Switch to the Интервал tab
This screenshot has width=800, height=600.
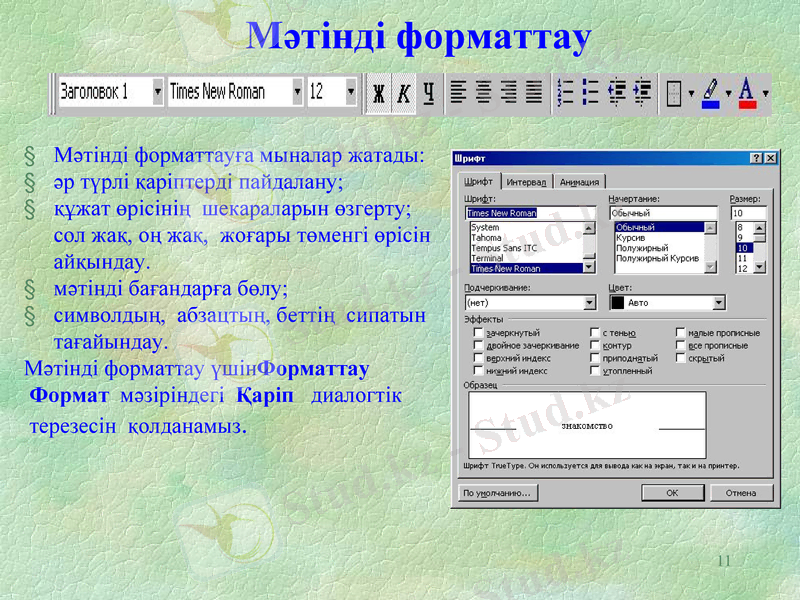click(x=529, y=181)
